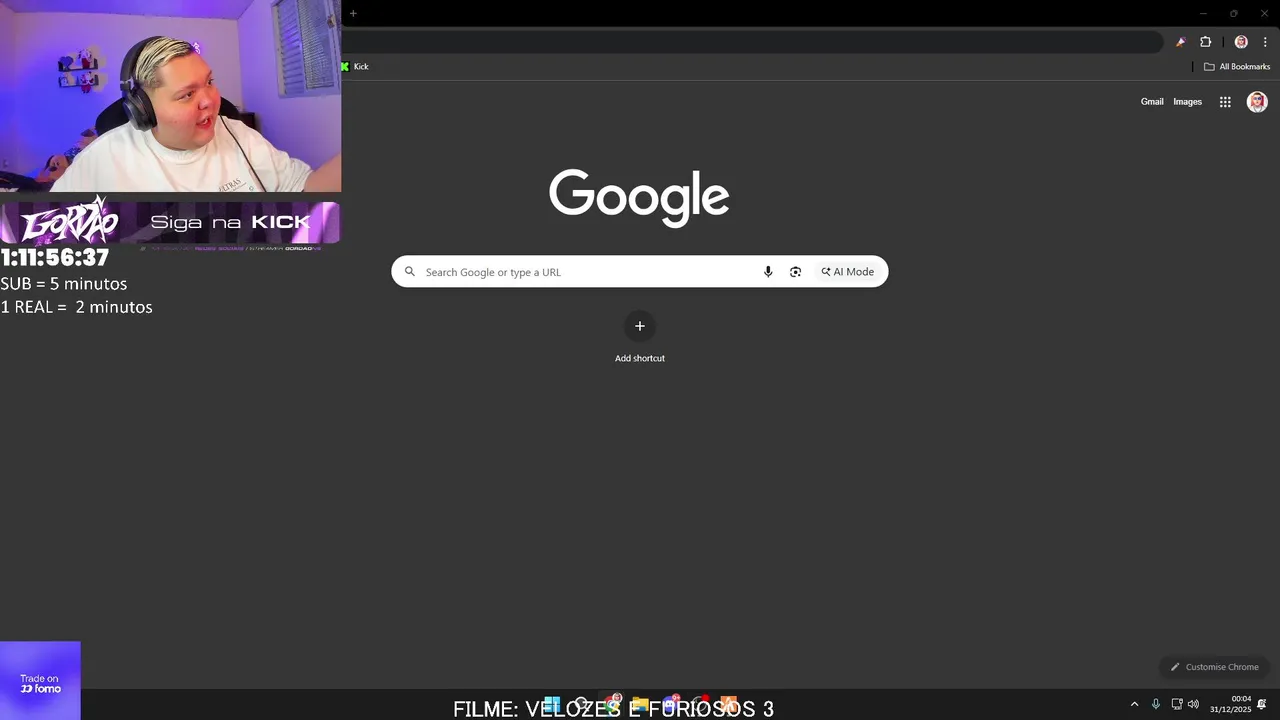Open the clock showing 00:04 31/12/2025

(x=1230, y=704)
